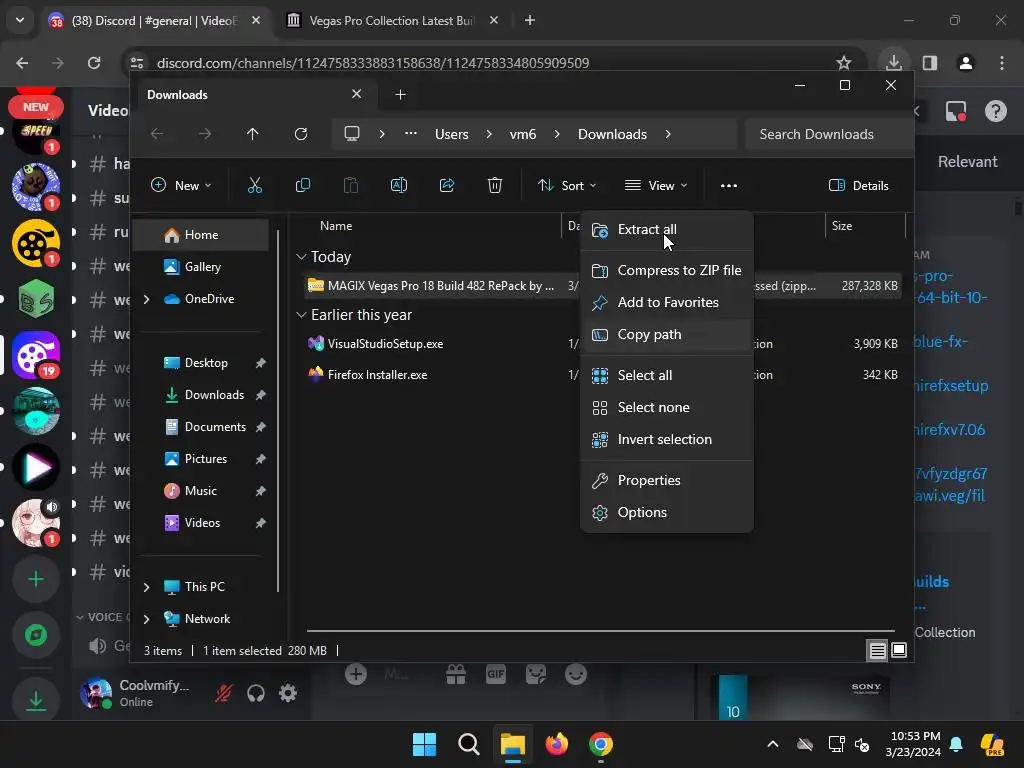Reload the Discord page in Chrome
Image resolution: width=1024 pixels, height=768 pixels.
pos(94,63)
